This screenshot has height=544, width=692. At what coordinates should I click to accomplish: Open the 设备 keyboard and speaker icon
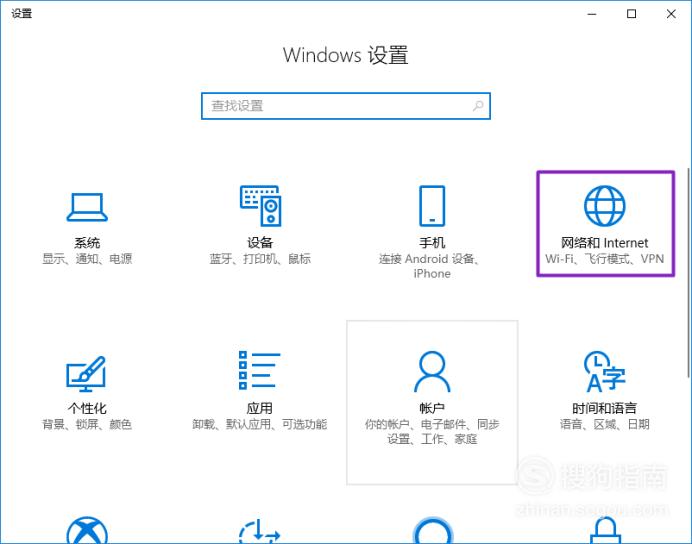pos(260,206)
